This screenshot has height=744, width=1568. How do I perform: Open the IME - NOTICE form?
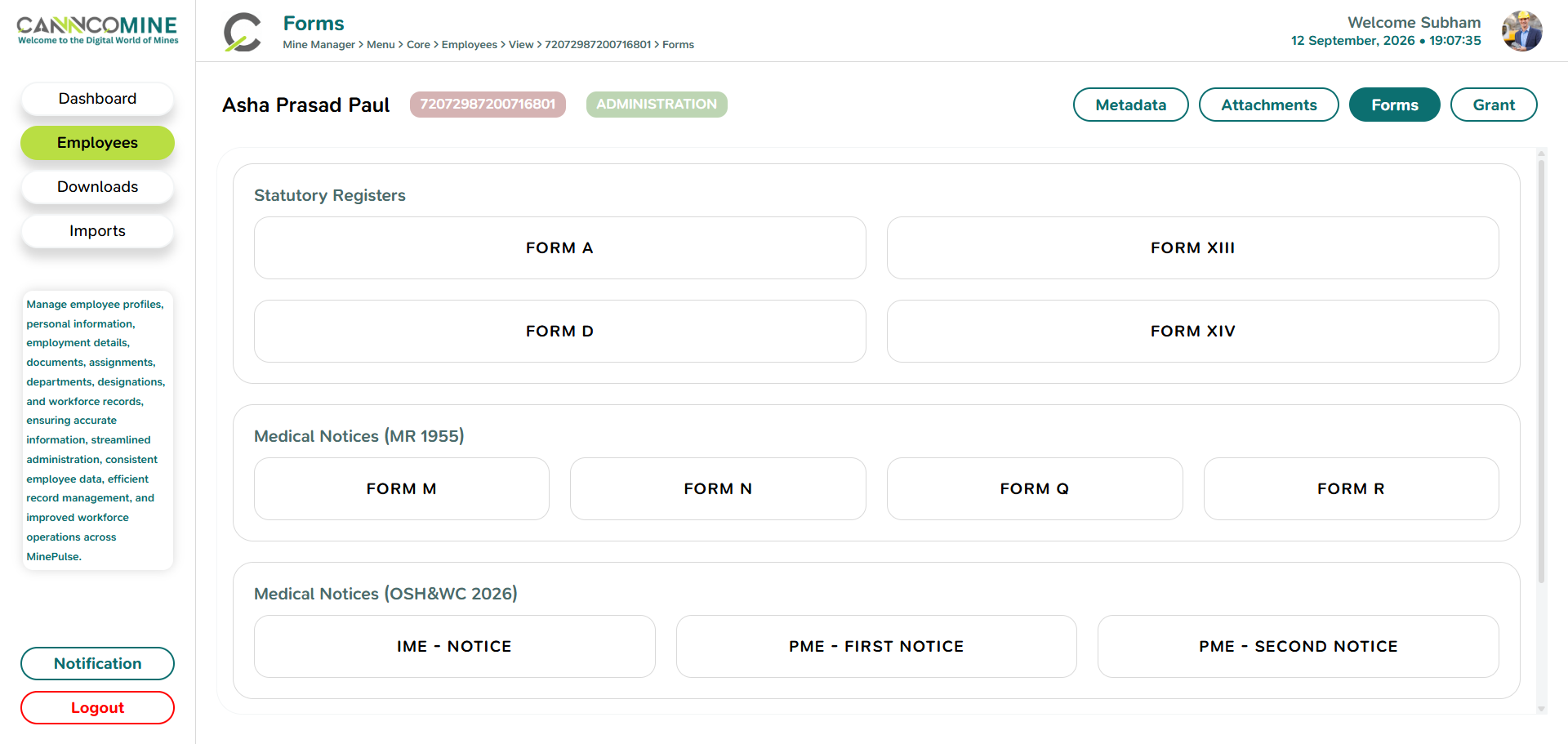pyautogui.click(x=454, y=647)
